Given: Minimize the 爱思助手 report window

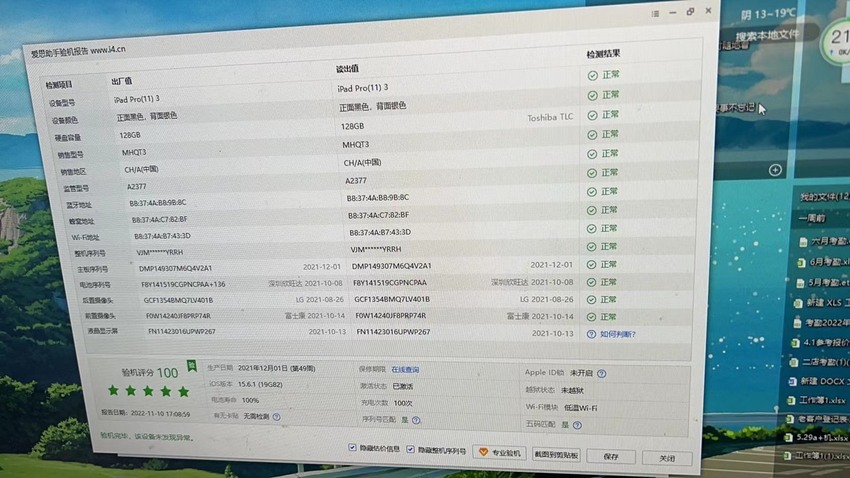Looking at the screenshot, I should point(673,12).
